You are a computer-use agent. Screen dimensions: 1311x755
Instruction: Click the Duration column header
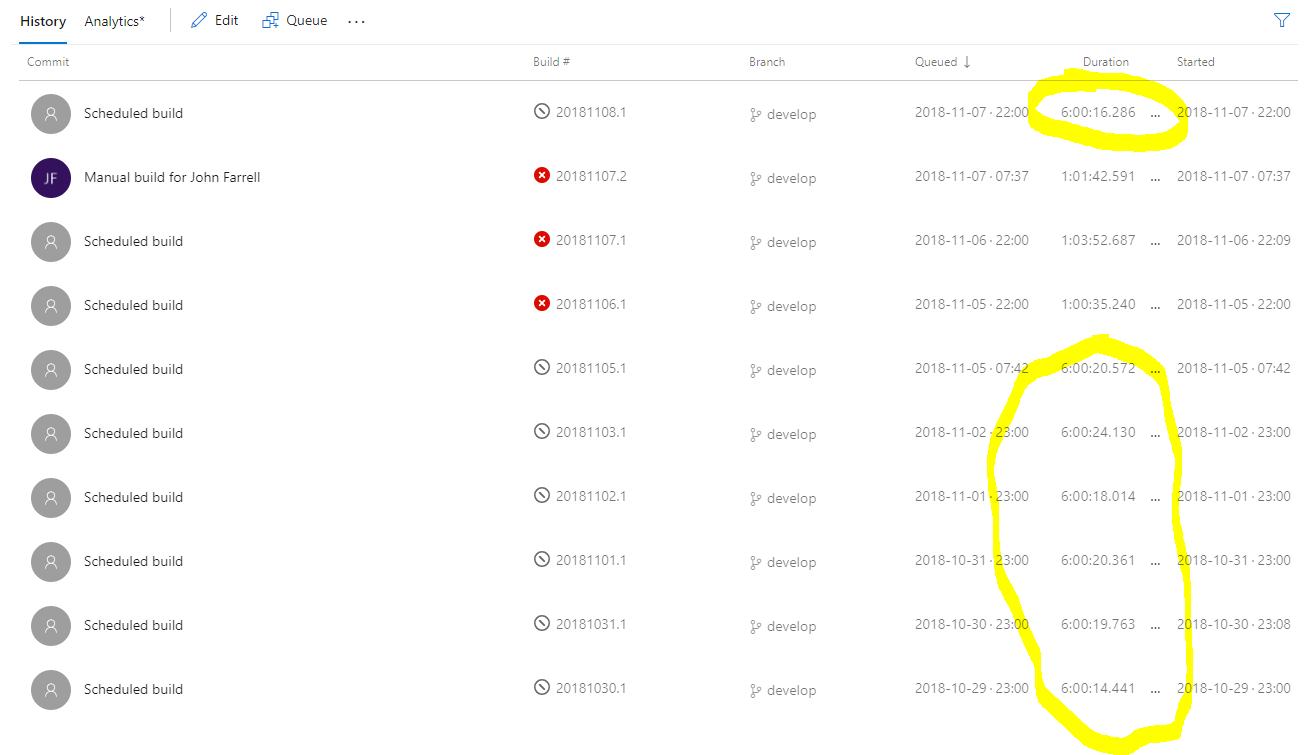point(1106,62)
